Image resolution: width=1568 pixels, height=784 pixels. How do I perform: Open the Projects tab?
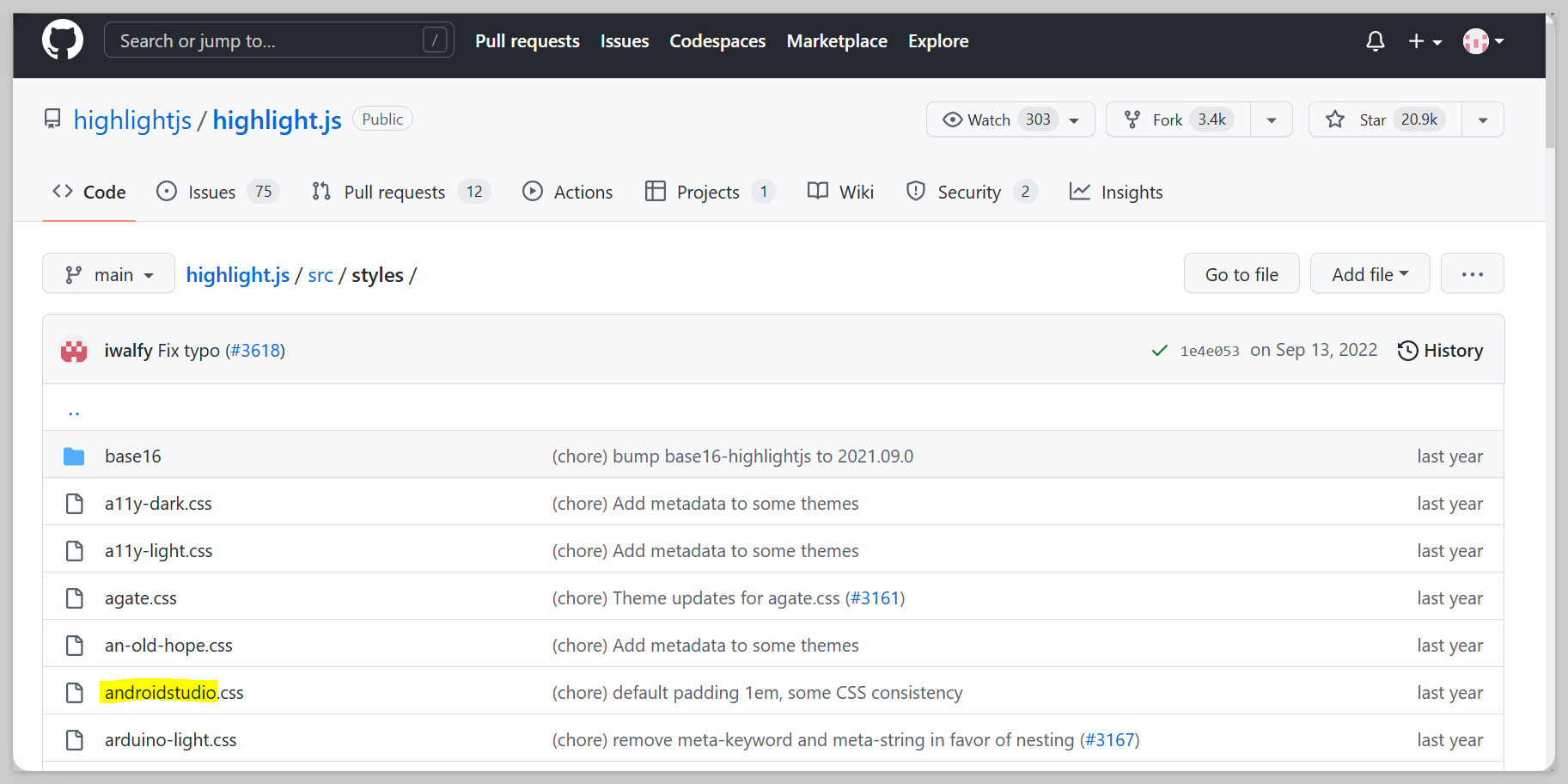pos(710,192)
